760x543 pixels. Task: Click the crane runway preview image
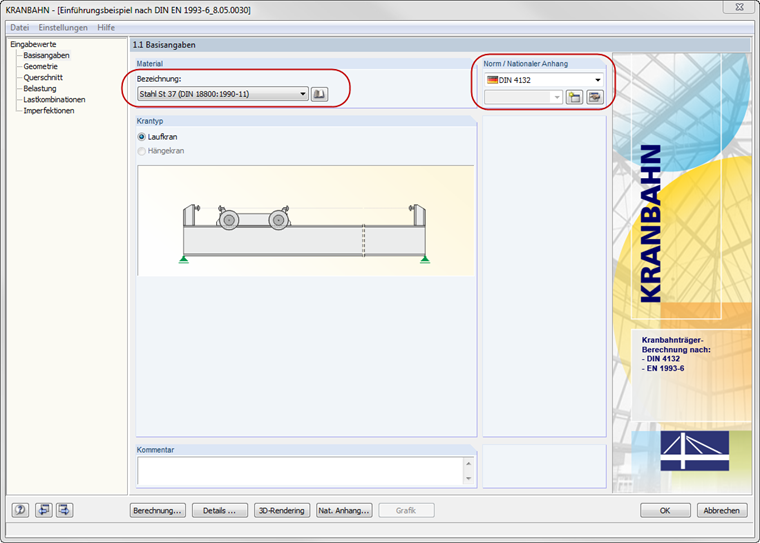(306, 221)
